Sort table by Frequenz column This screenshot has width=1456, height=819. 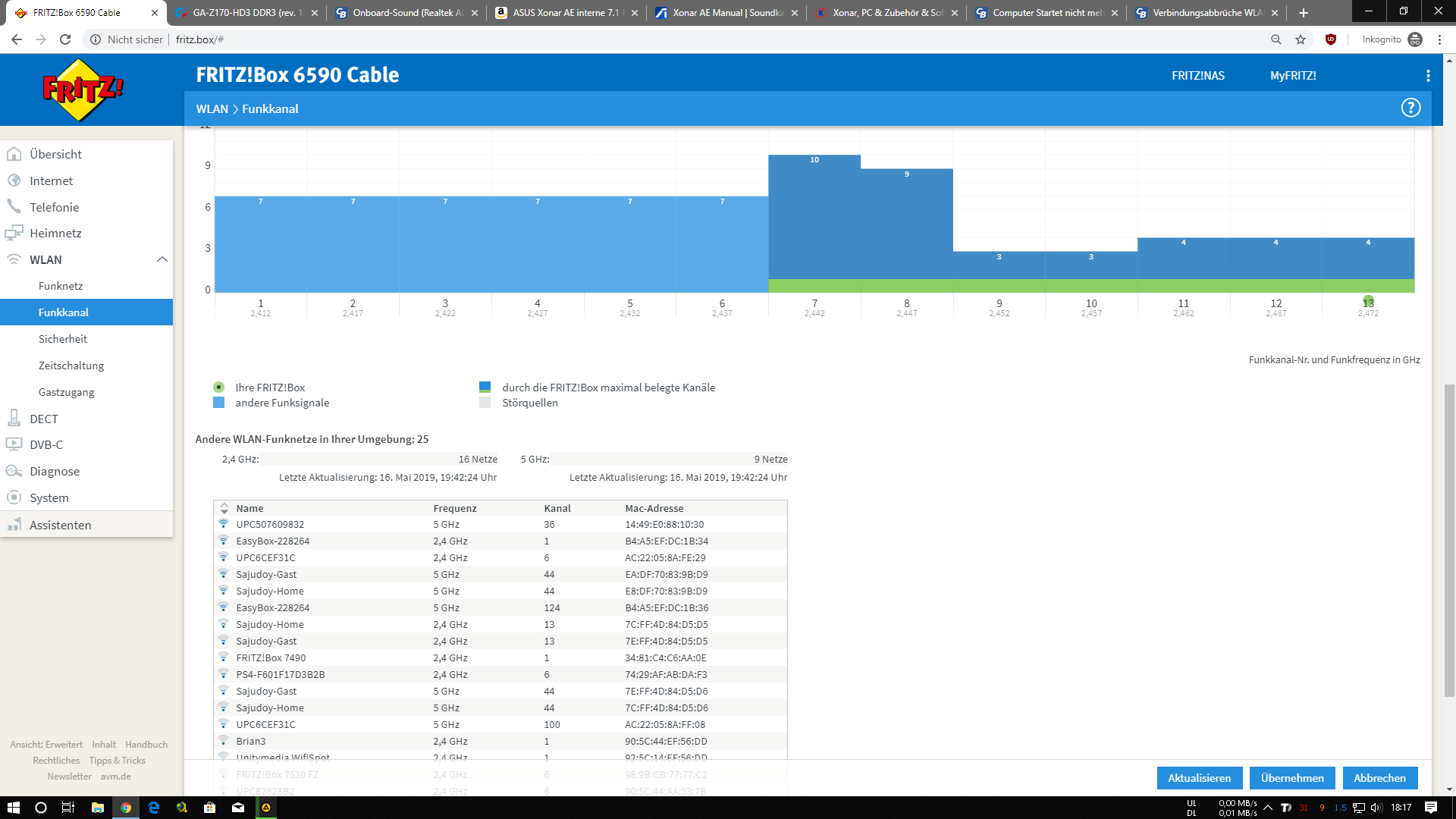(x=455, y=508)
